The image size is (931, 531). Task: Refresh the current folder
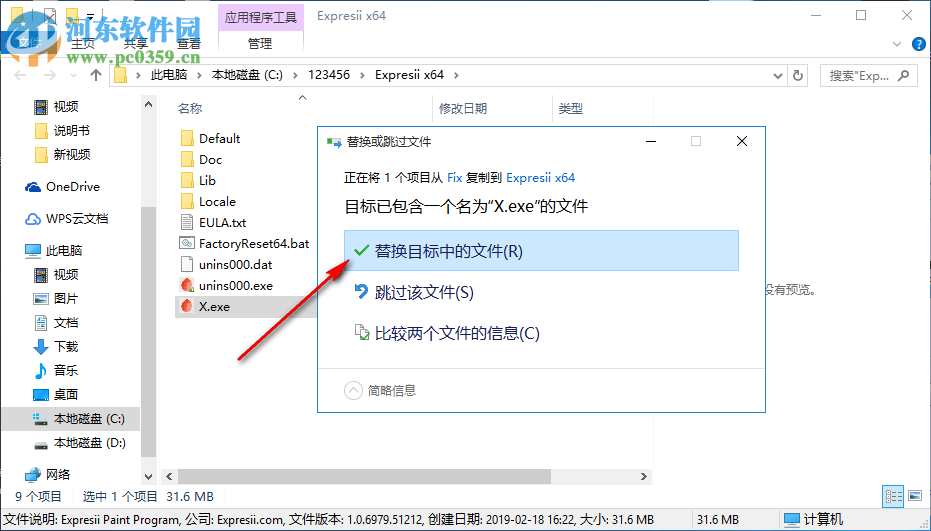click(x=798, y=75)
